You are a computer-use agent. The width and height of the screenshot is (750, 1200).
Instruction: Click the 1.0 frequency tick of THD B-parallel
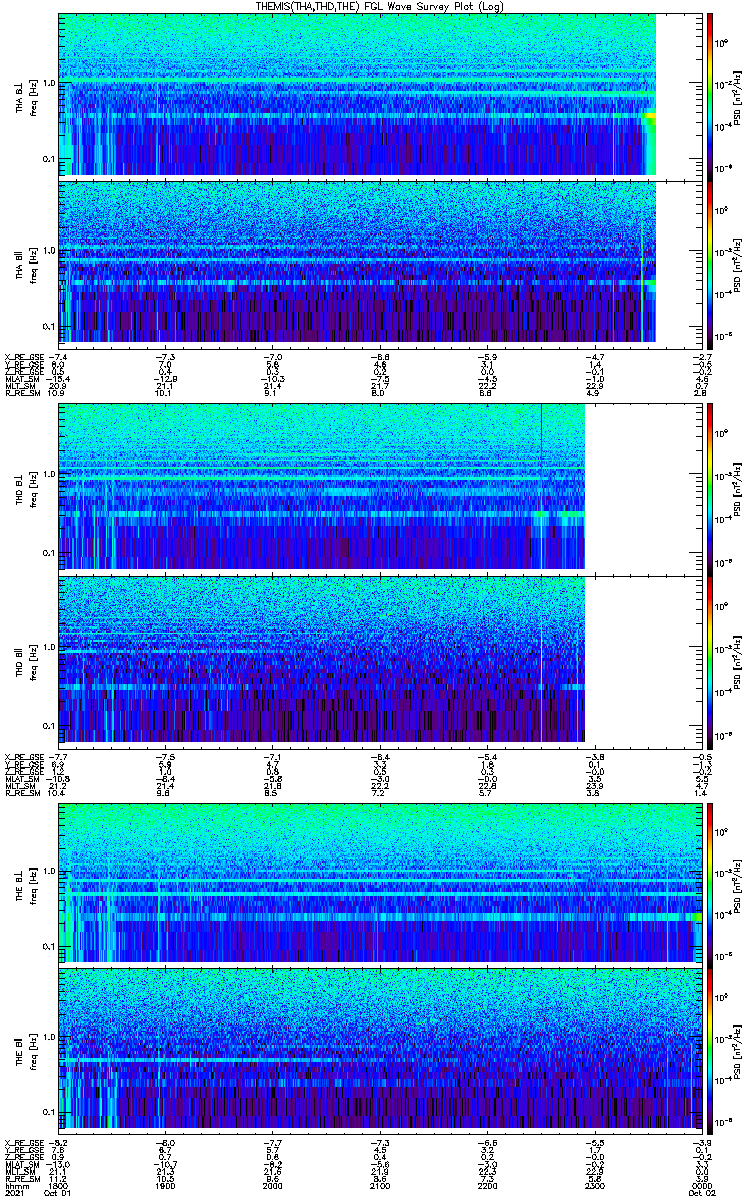pos(51,647)
